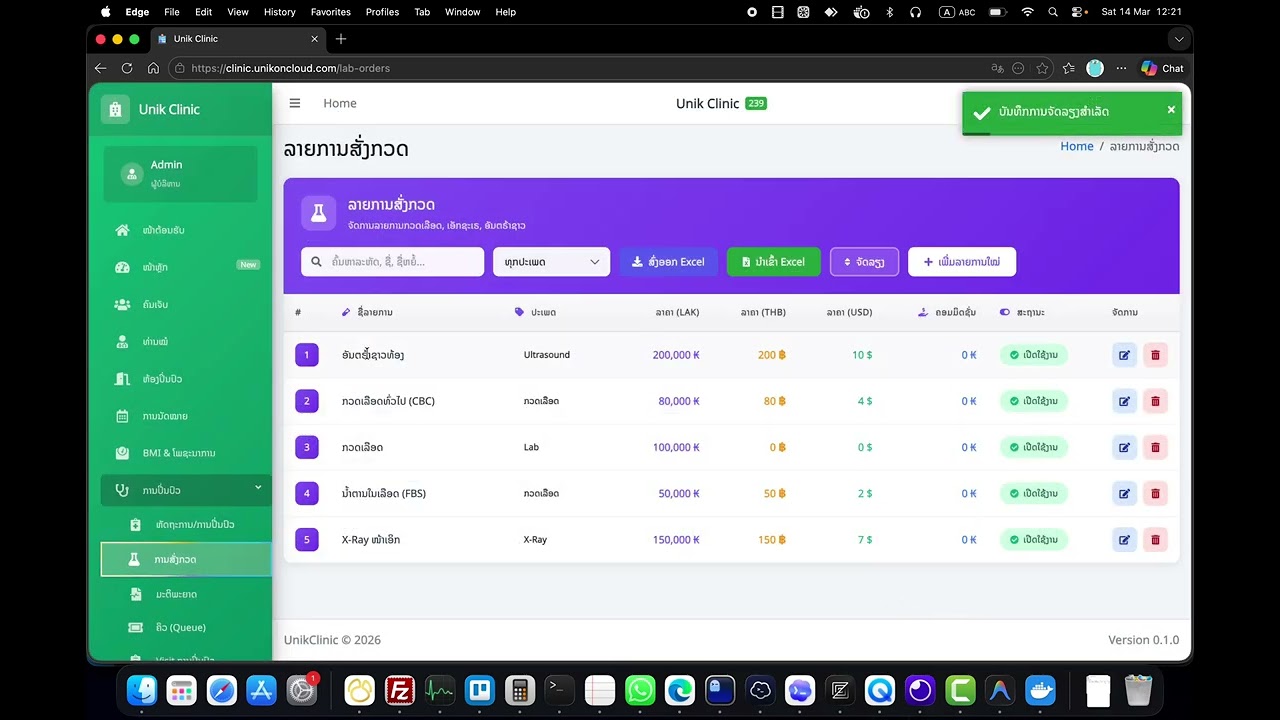1280x720 pixels.
Task: Click the green Import Excel button
Action: point(773,262)
